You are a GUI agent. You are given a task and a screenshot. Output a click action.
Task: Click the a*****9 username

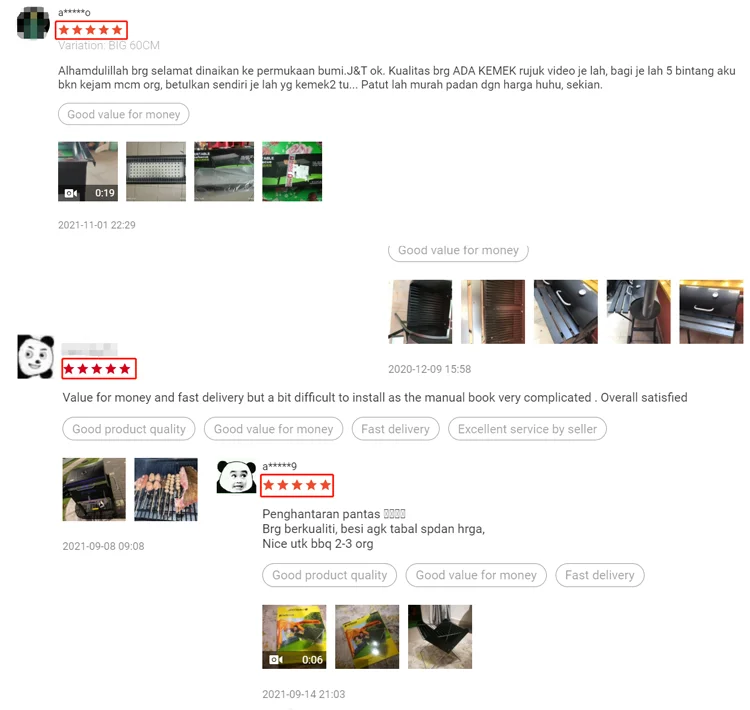(x=279, y=466)
